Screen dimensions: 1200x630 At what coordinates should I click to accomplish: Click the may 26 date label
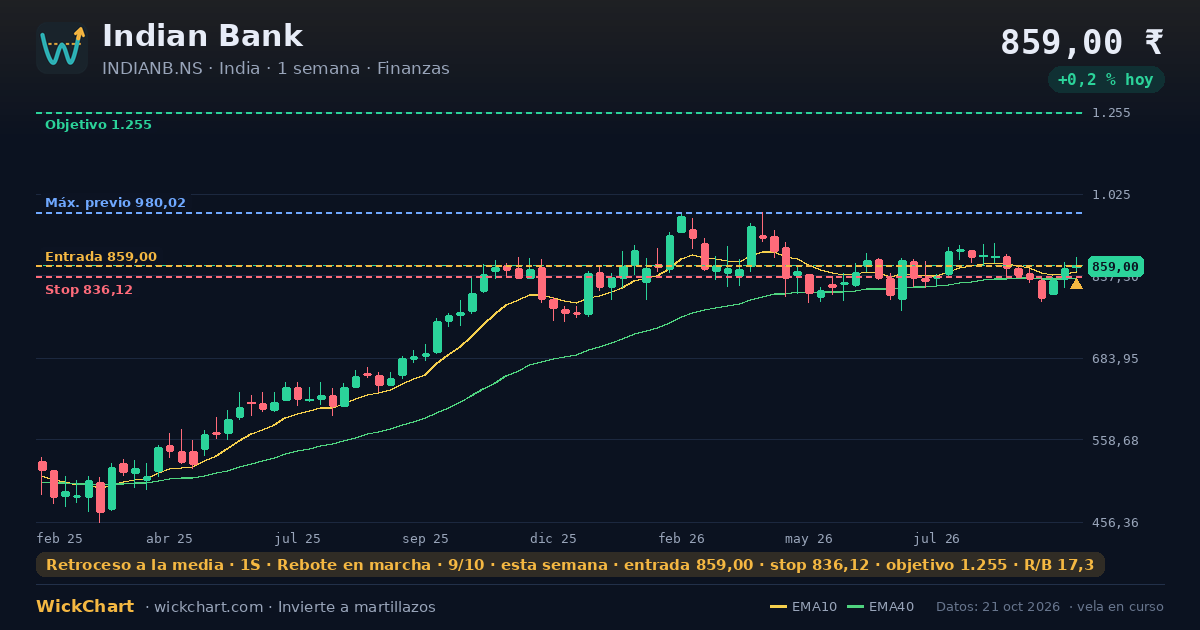[809, 538]
